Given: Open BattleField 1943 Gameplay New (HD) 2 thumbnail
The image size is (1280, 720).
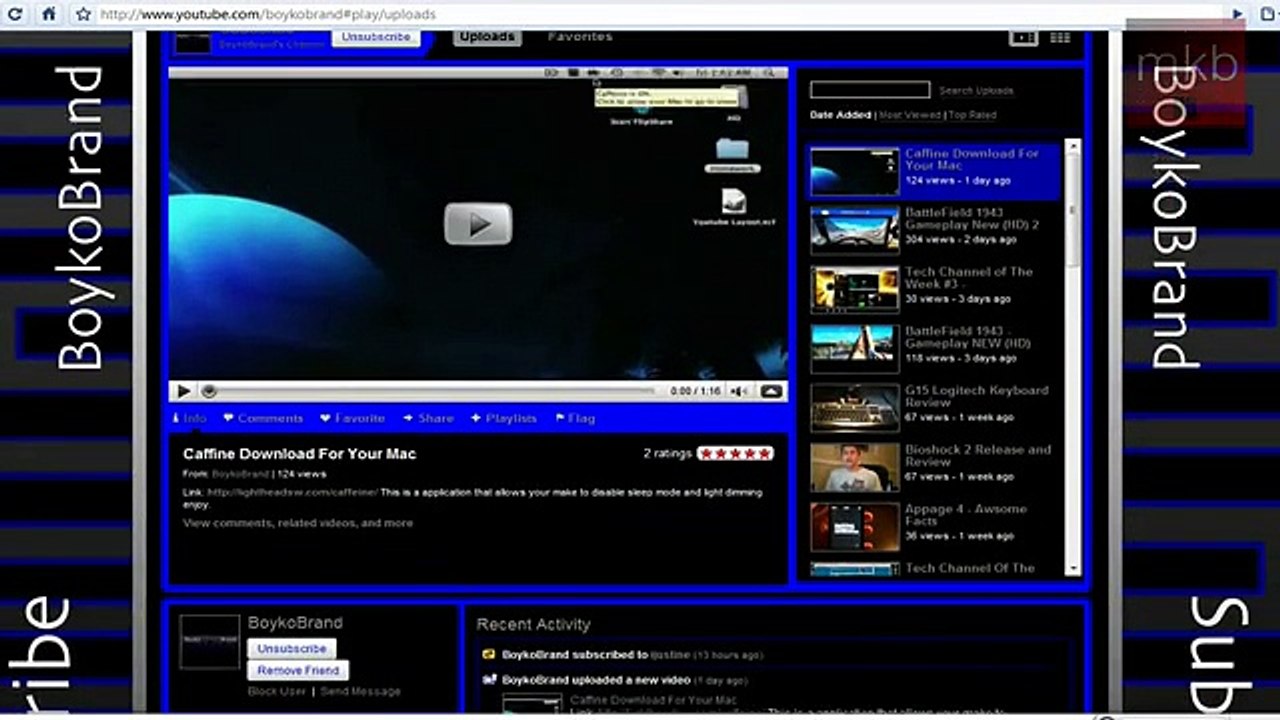Looking at the screenshot, I should coord(855,231).
